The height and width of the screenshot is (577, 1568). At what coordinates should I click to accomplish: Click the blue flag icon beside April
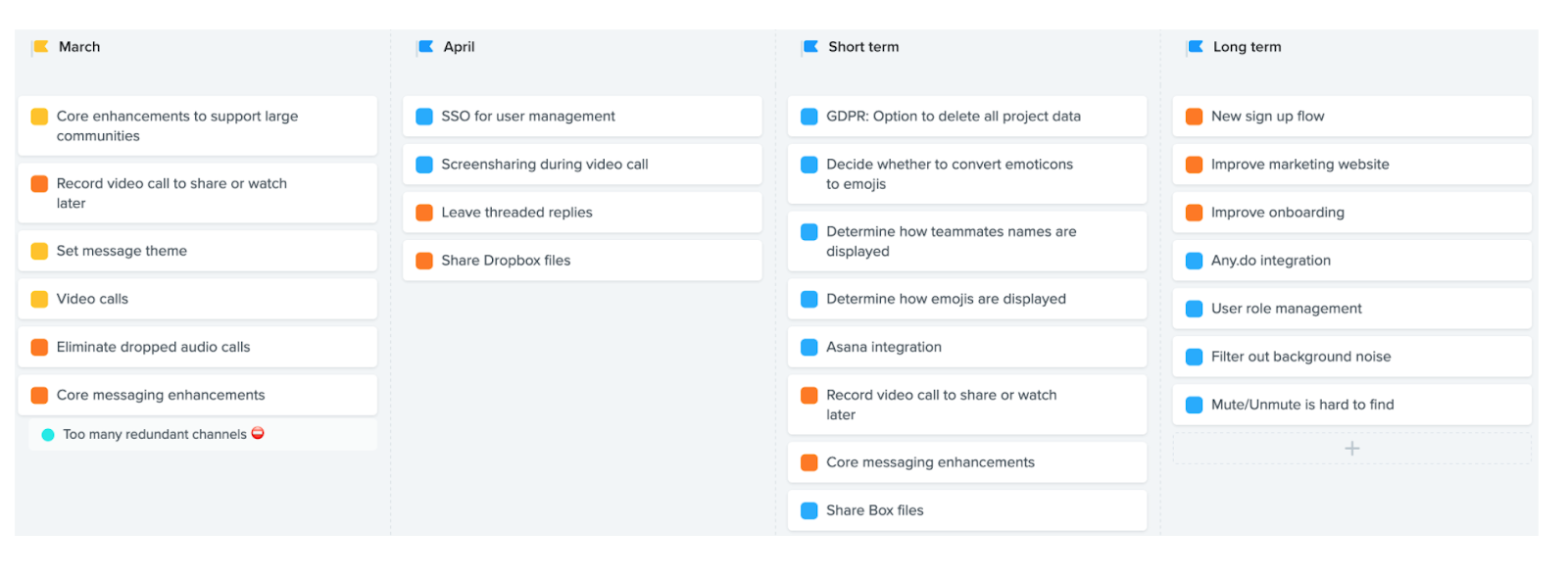tap(425, 47)
